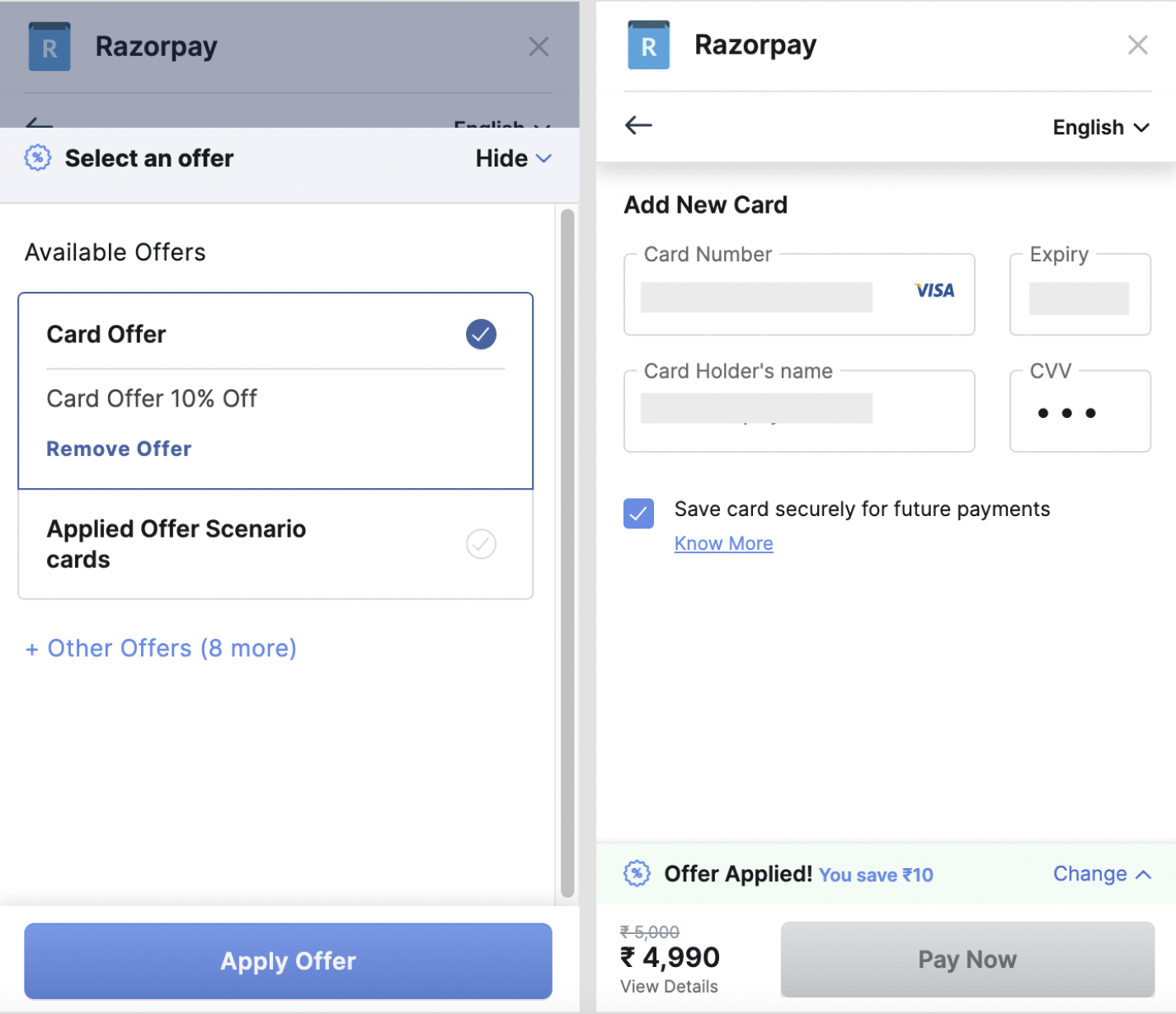The height and width of the screenshot is (1014, 1176).
Task: Click the VISA card network icon
Action: 934,291
